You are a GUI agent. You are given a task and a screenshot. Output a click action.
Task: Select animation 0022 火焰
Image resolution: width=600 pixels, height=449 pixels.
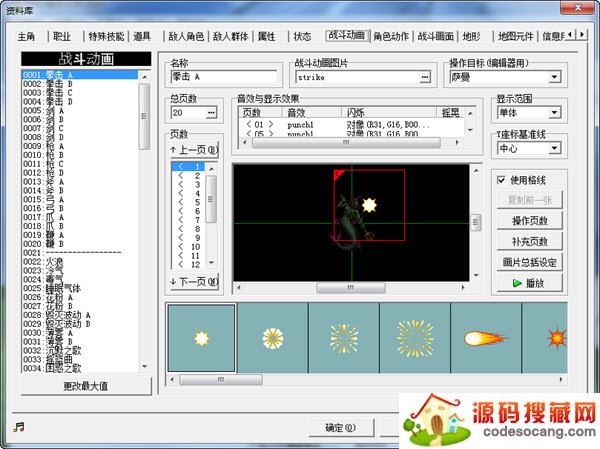click(80, 261)
